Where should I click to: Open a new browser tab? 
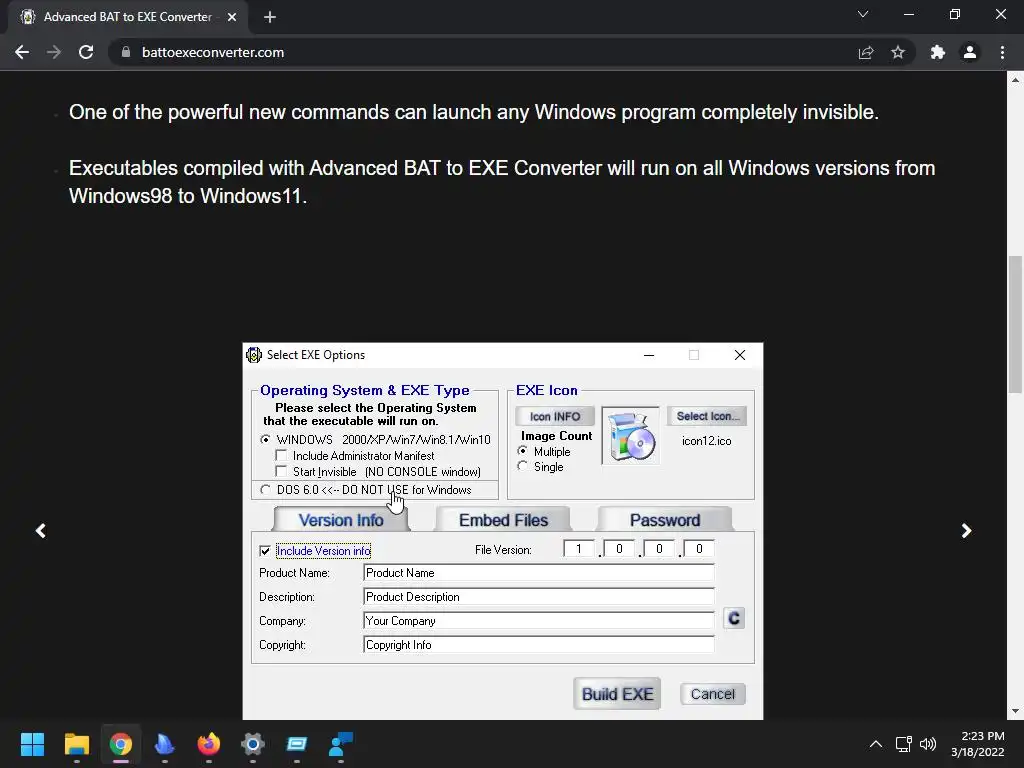[270, 17]
